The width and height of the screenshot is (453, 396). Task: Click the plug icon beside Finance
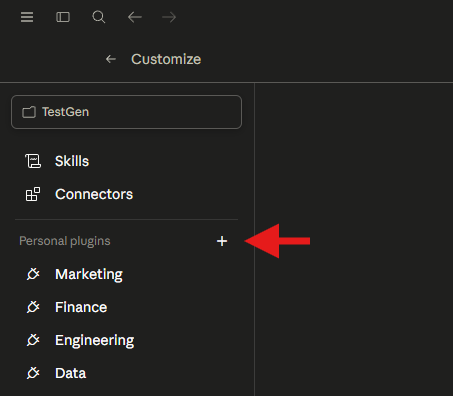pos(33,307)
